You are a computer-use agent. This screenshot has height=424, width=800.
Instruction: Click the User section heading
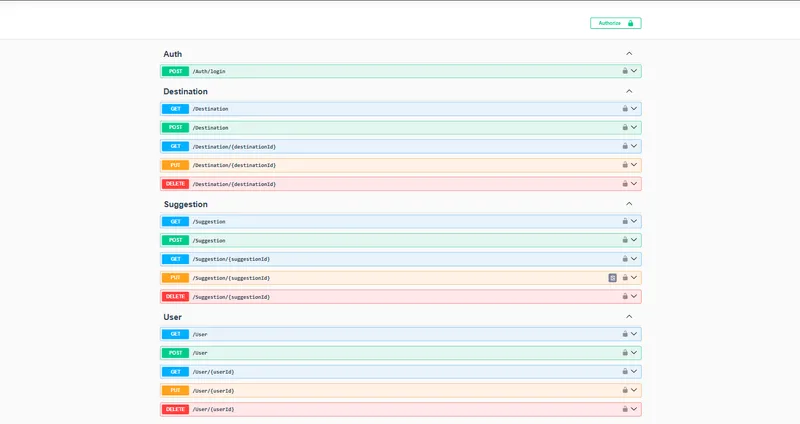pyautogui.click(x=172, y=317)
